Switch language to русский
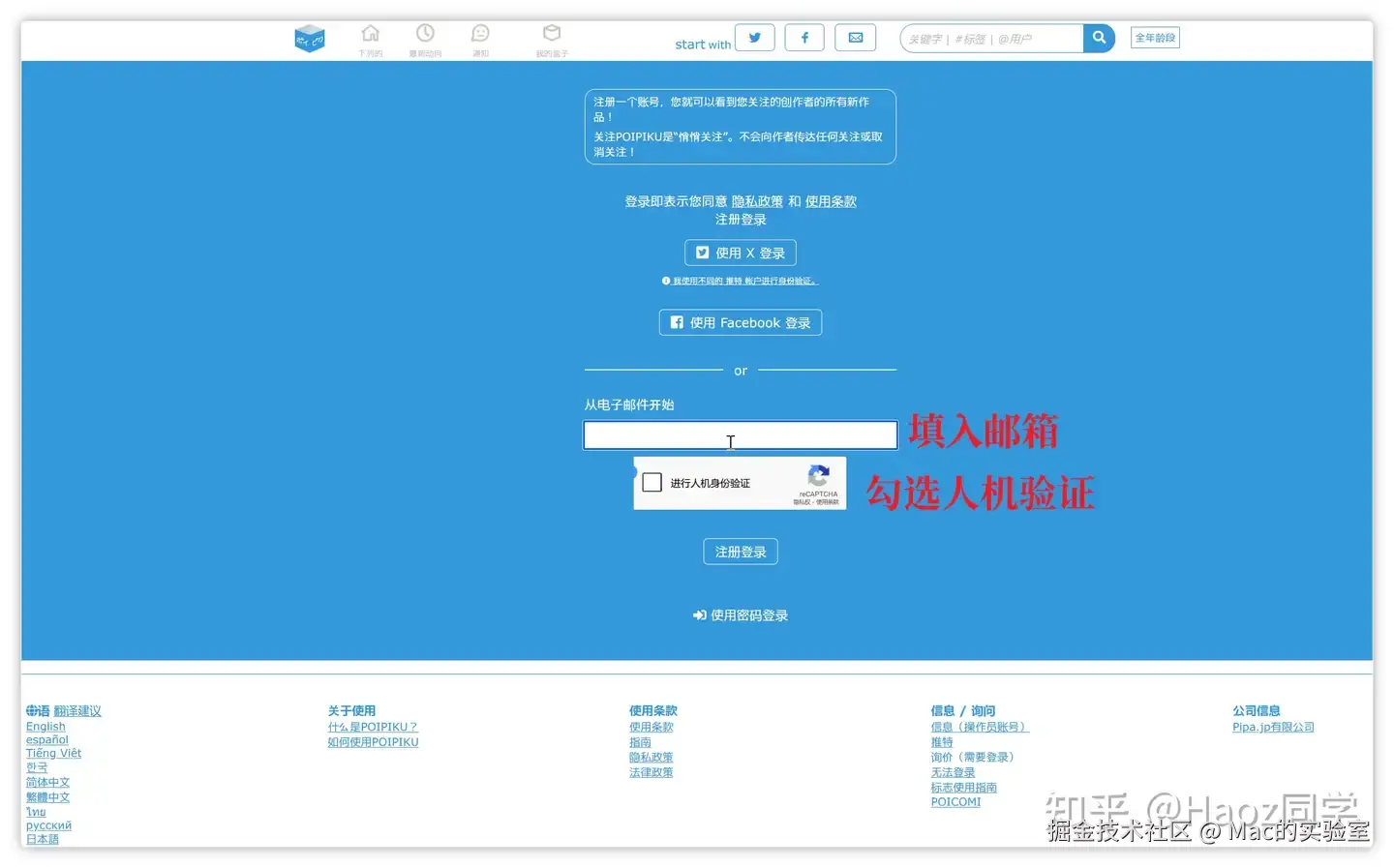This screenshot has height=868, width=1394. pos(48,825)
